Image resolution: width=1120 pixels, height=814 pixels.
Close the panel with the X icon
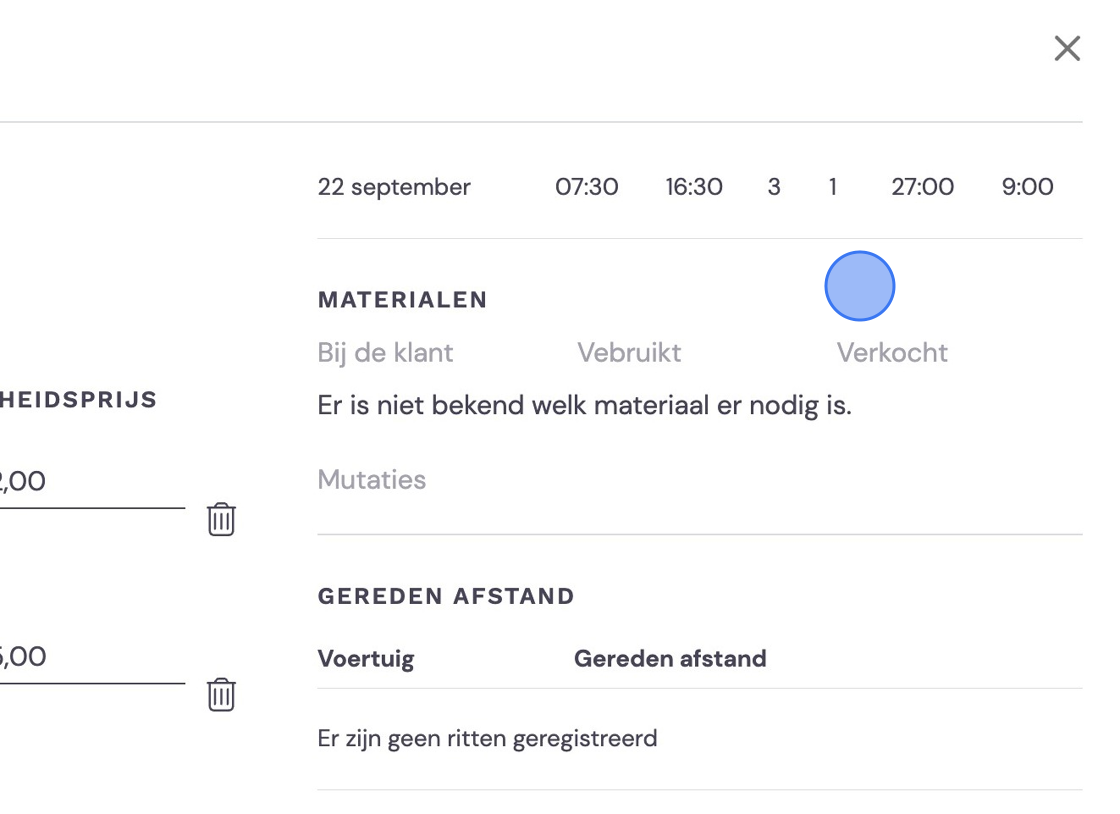(x=1067, y=49)
